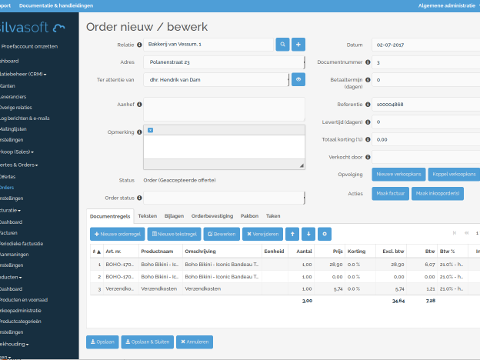Image resolution: width=480 pixels, height=360 pixels.
Task: Switch to the Orderbevestiging tab
Action: point(212,216)
